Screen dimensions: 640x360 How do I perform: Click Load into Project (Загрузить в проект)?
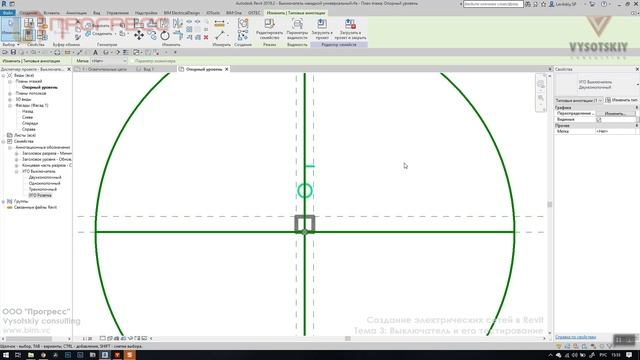click(322, 29)
